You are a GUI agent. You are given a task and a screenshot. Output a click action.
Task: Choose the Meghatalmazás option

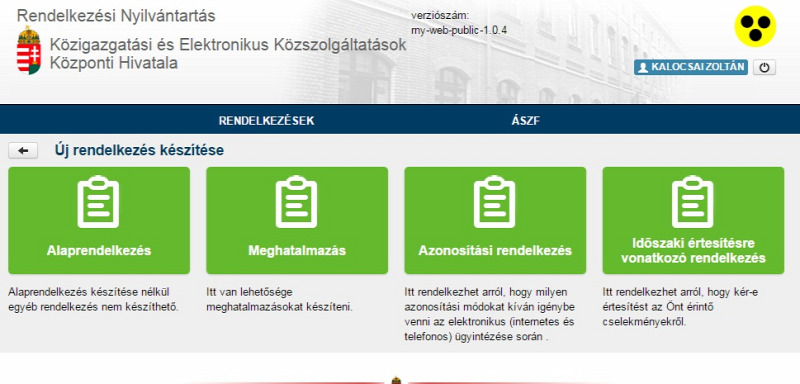click(x=297, y=251)
